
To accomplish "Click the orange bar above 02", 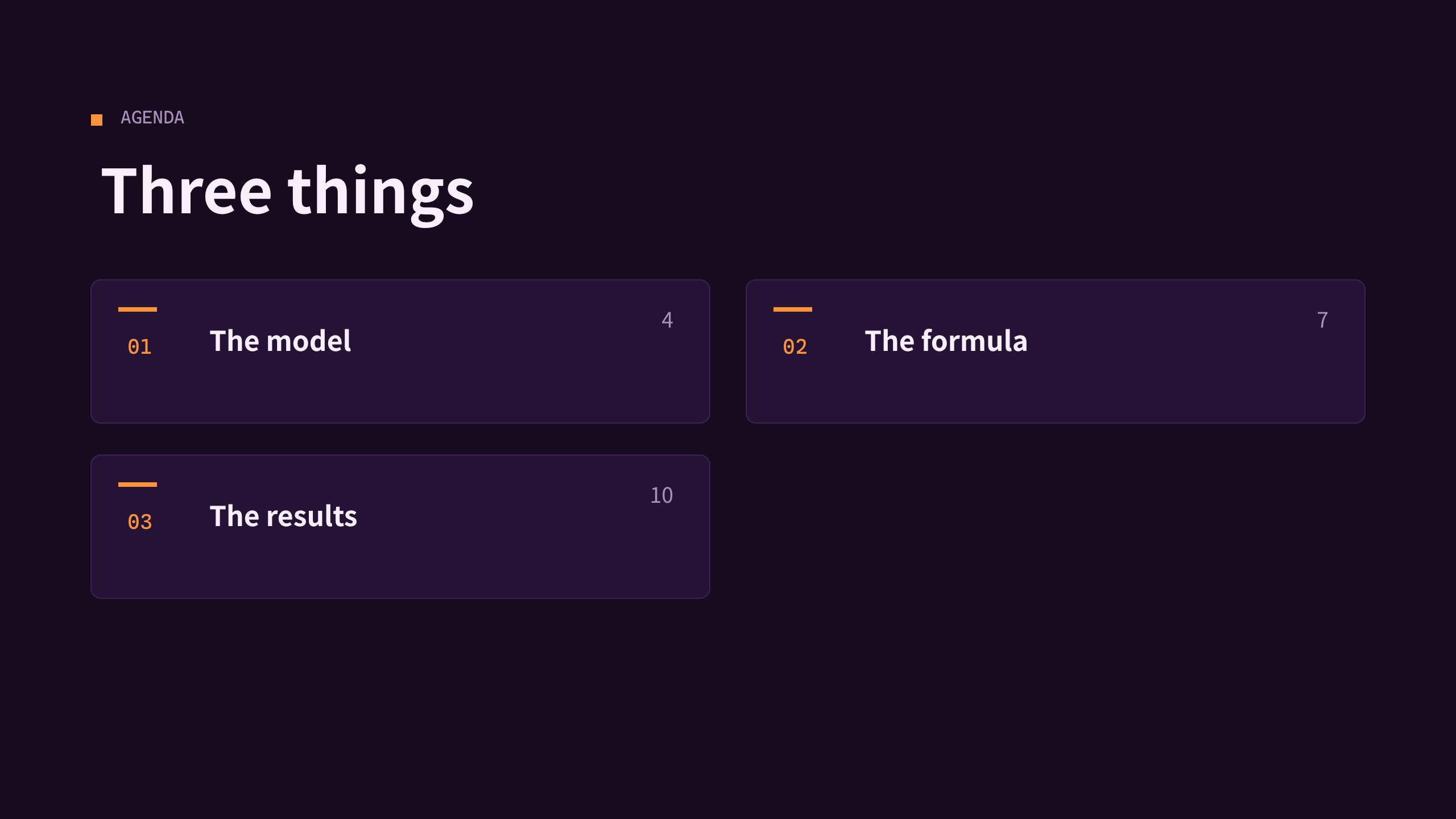I will (x=793, y=309).
